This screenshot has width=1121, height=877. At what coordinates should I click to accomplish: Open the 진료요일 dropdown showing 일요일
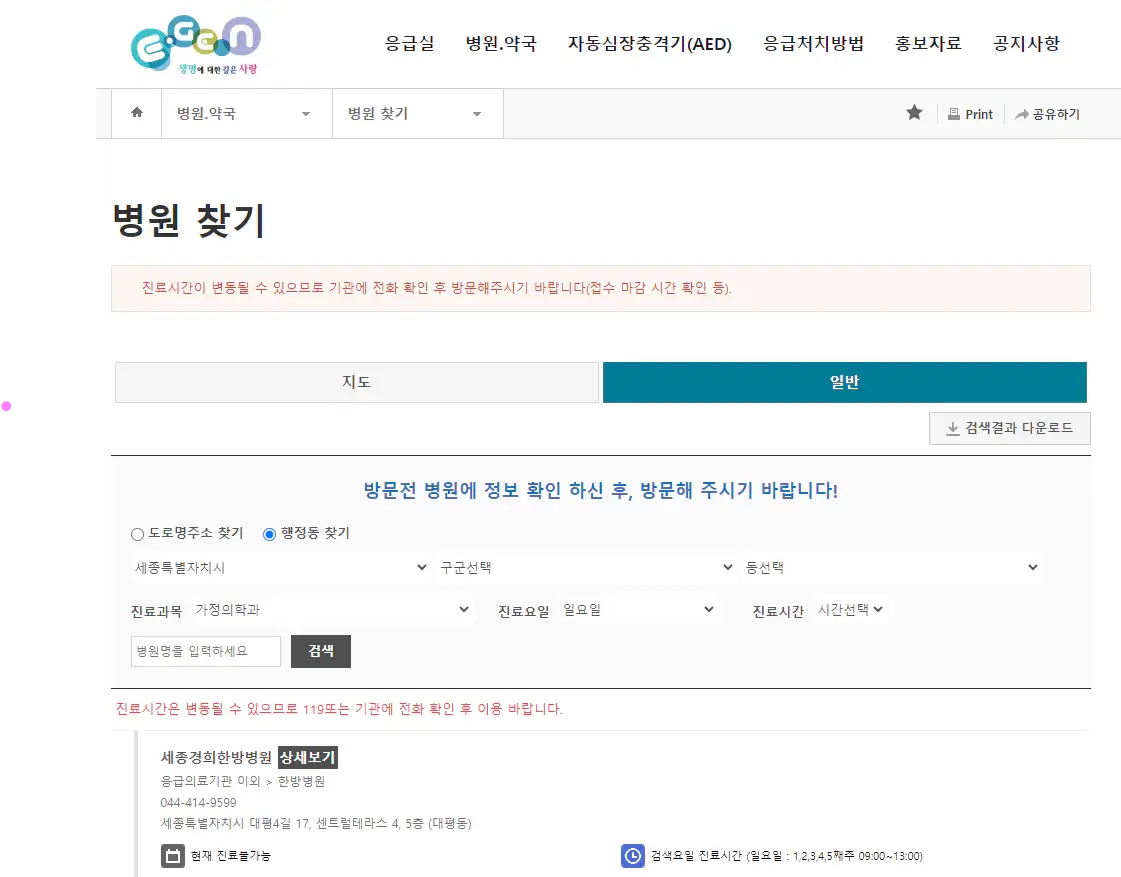point(640,609)
